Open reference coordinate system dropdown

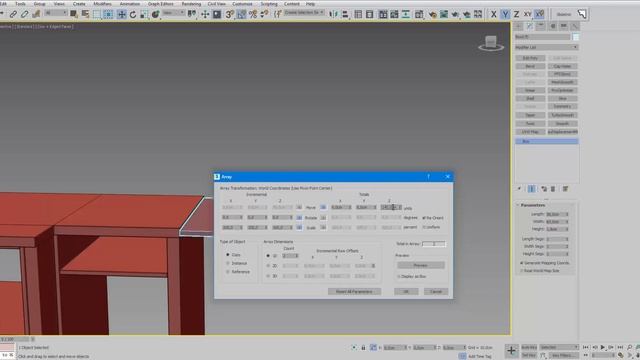(x=173, y=13)
